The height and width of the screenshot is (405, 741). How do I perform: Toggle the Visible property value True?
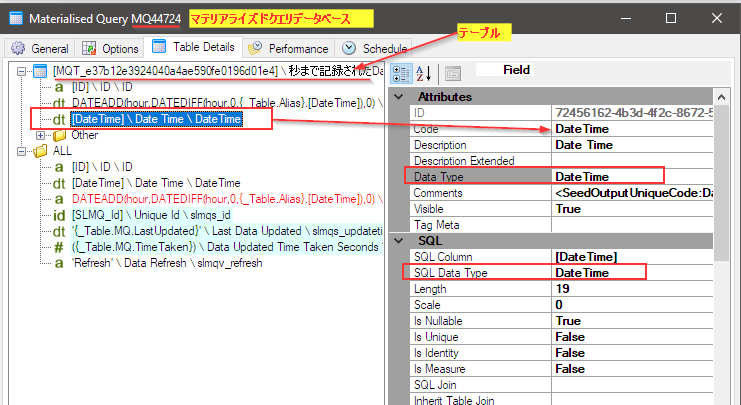tap(632, 209)
